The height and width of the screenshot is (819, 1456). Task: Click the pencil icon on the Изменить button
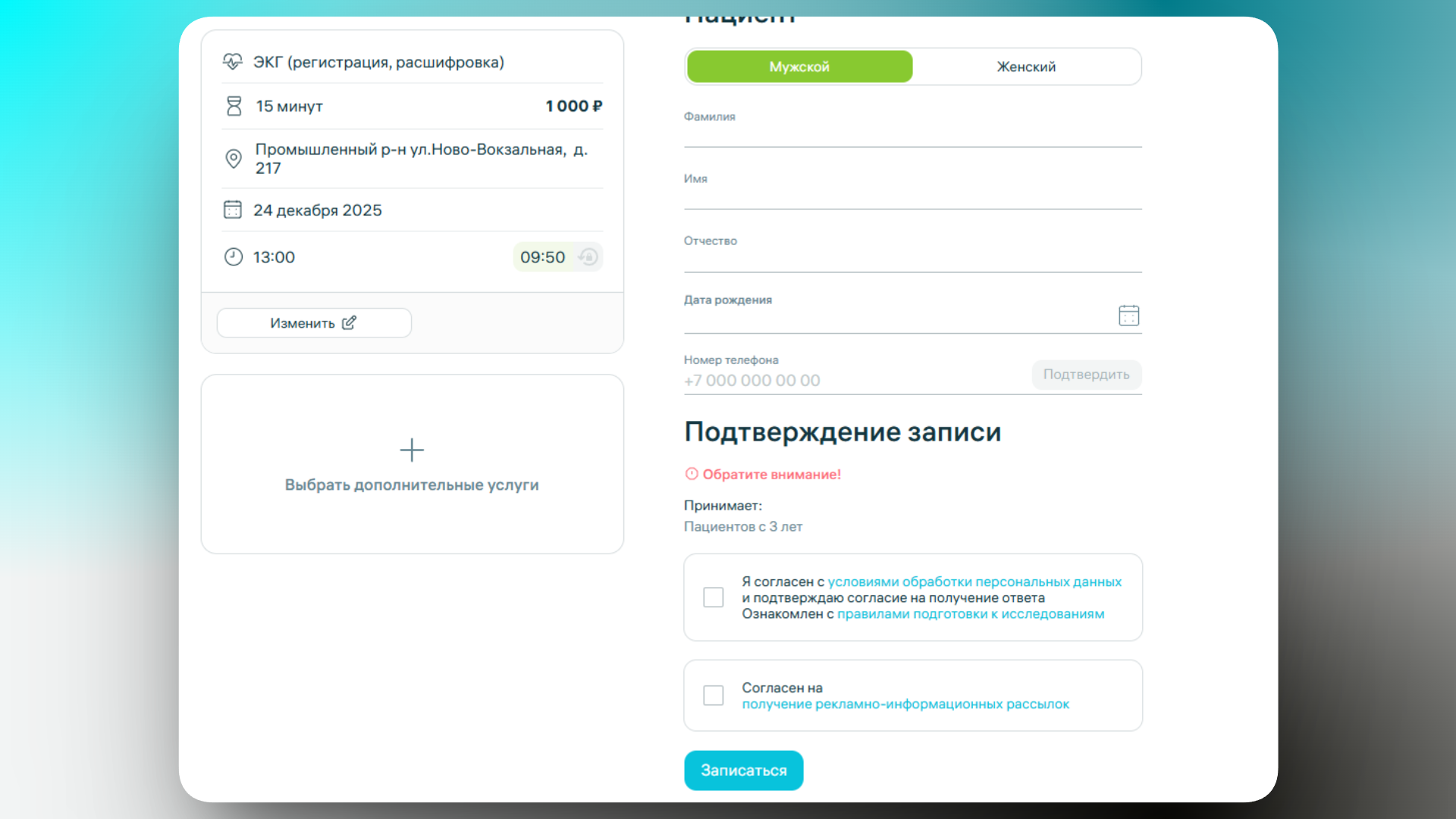pos(349,322)
